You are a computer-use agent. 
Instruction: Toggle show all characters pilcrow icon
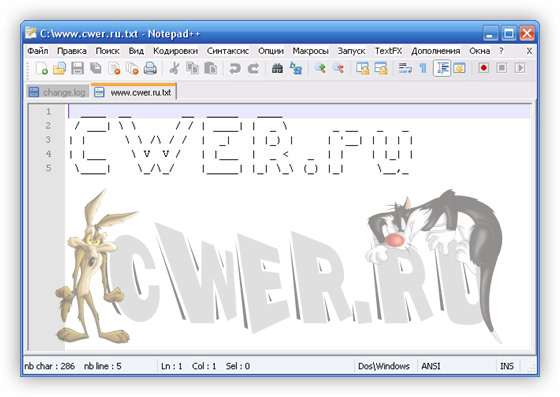423,68
